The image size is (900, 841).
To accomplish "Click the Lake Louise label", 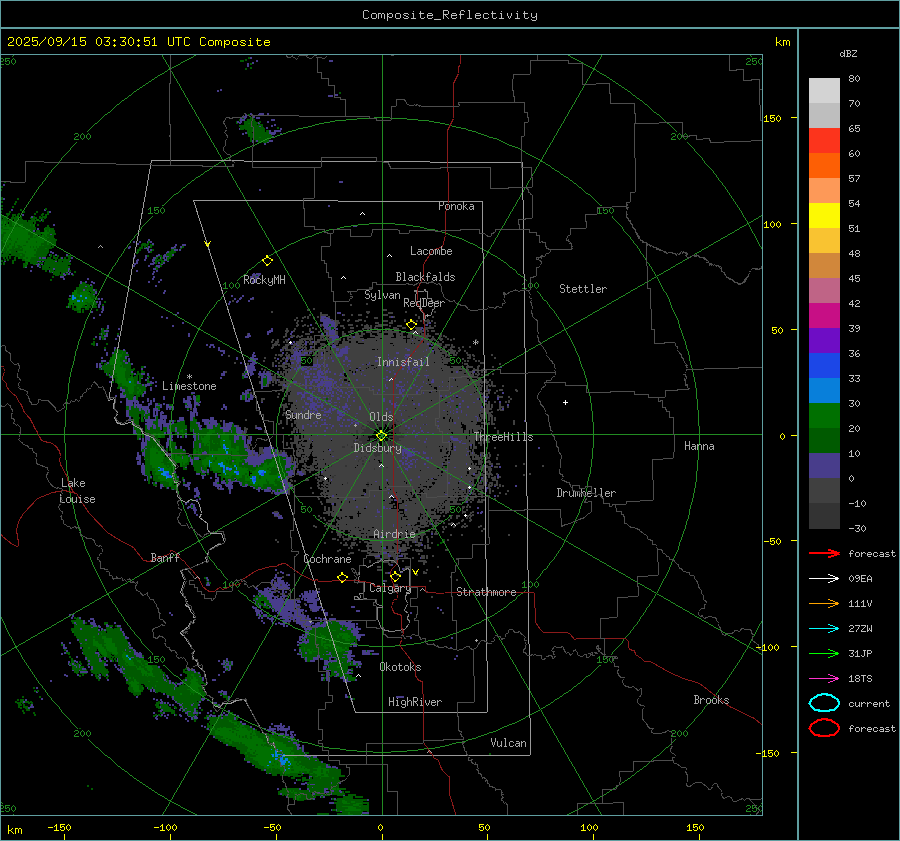I will (x=77, y=491).
